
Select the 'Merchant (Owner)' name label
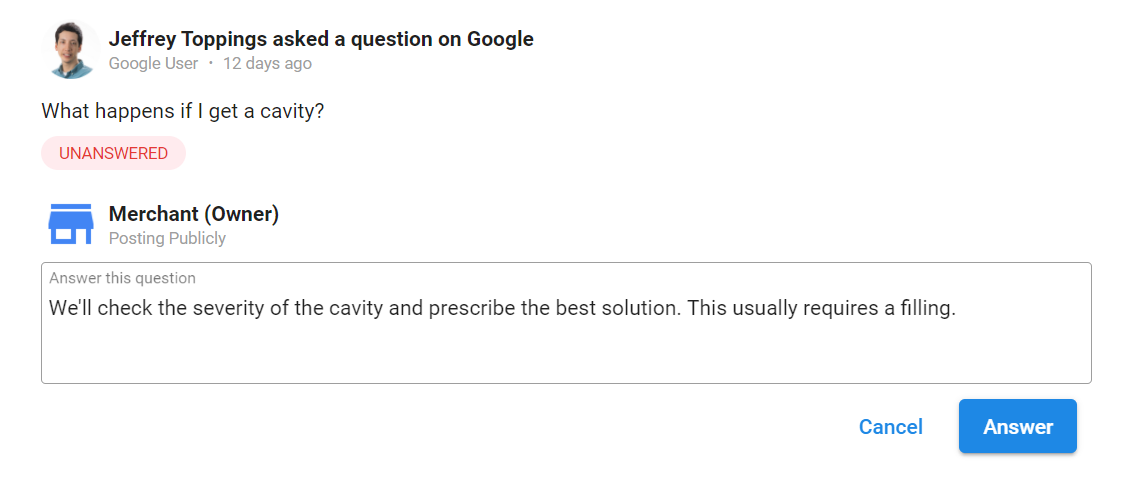click(194, 213)
